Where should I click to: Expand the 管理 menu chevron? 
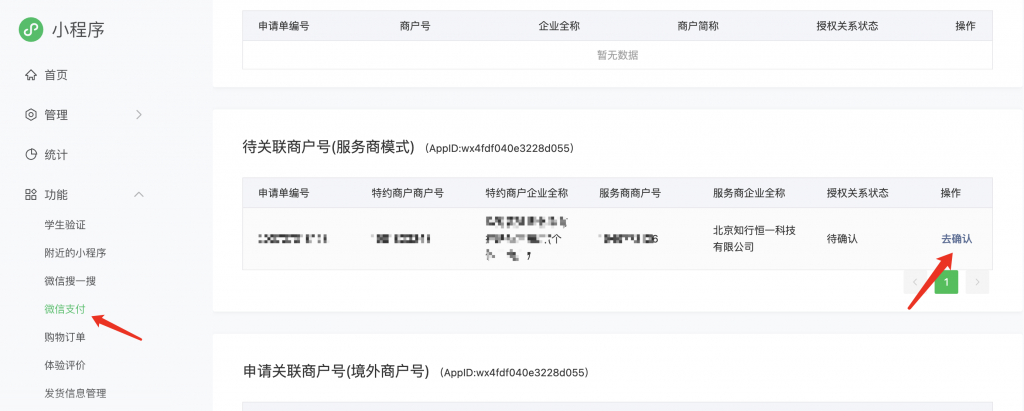pos(139,115)
